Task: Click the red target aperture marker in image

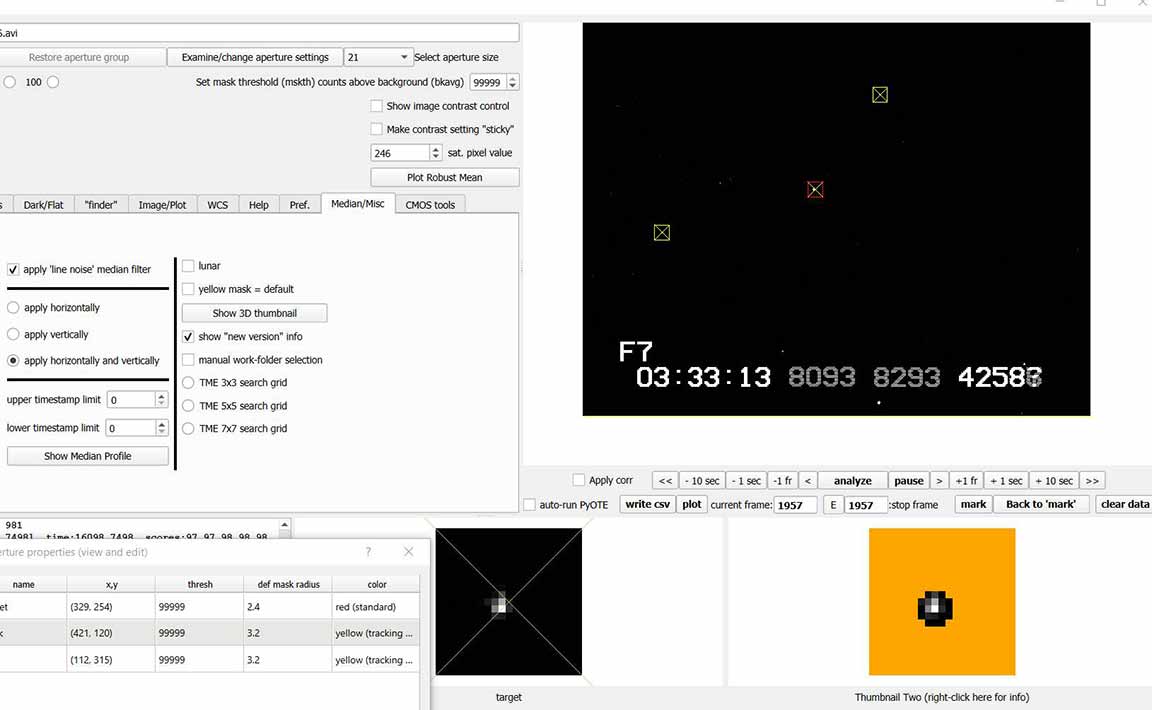Action: pyautogui.click(x=815, y=189)
